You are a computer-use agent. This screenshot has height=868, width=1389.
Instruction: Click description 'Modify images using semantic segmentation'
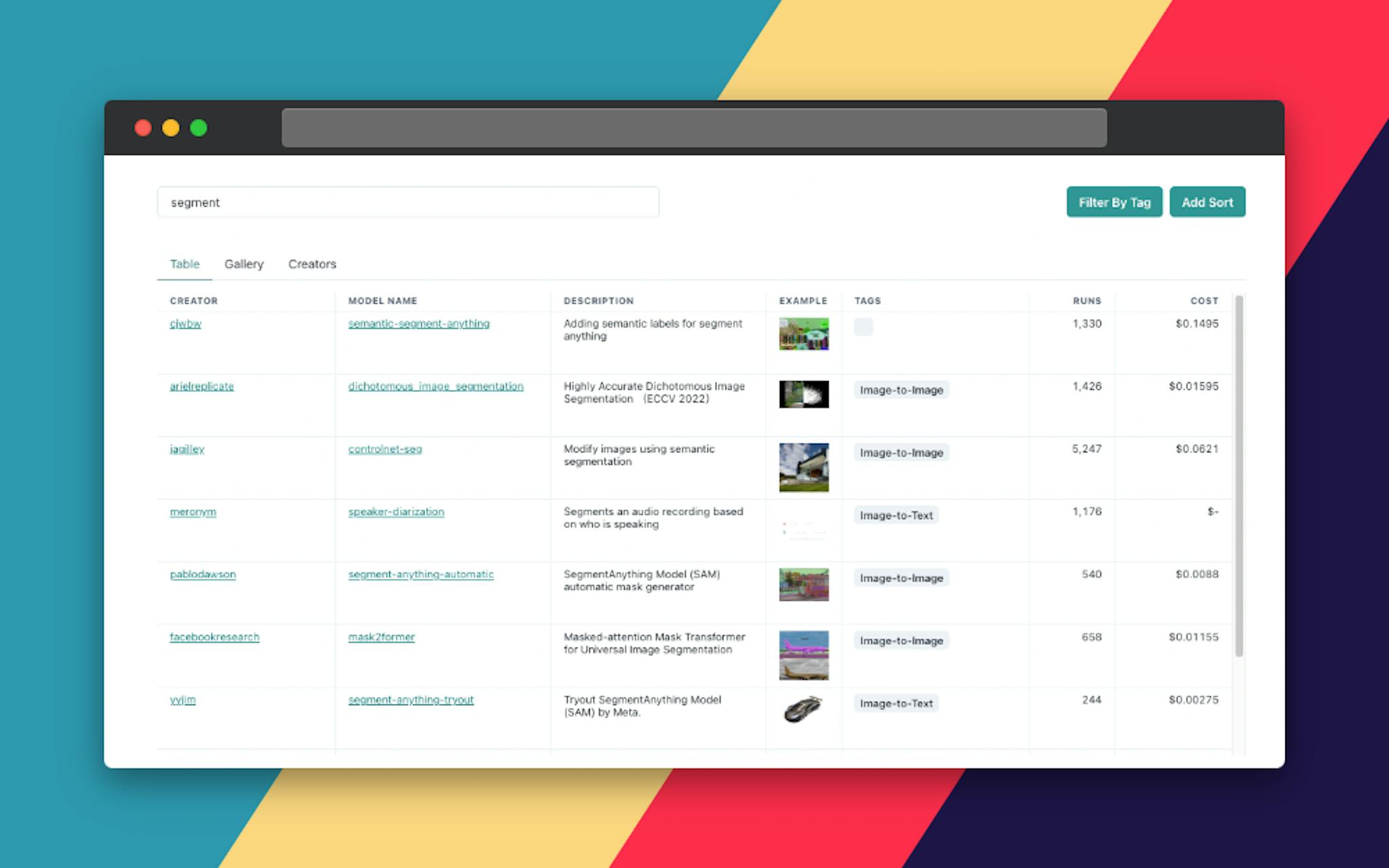(639, 455)
